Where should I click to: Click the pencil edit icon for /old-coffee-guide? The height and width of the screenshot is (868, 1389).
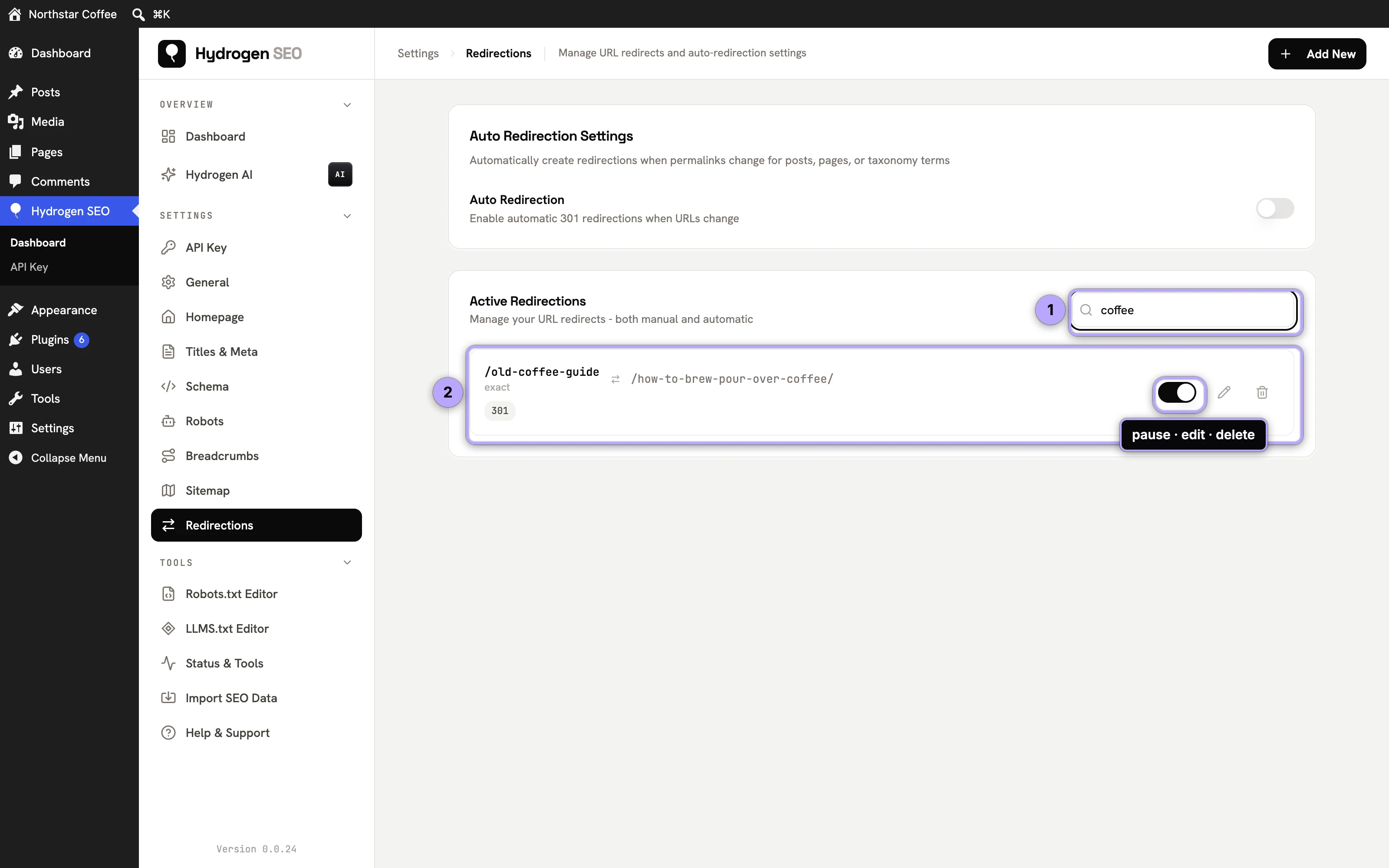(1224, 392)
